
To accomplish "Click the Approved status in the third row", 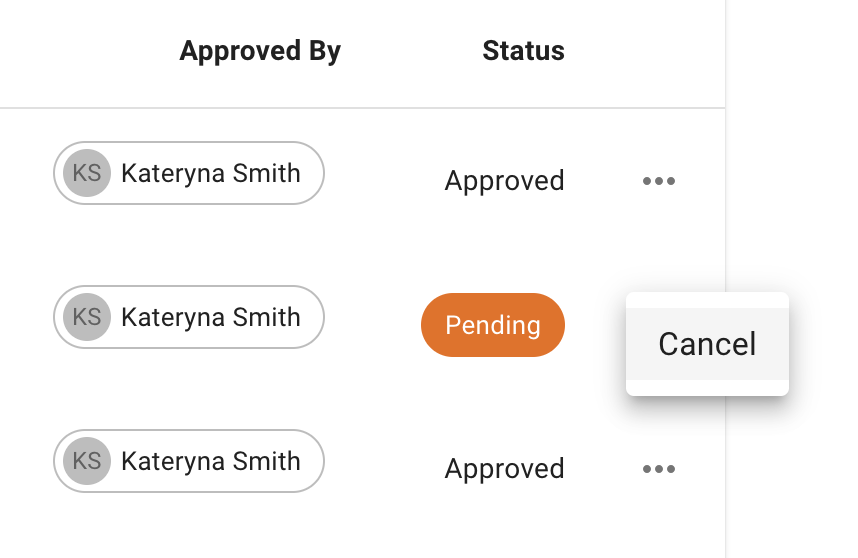I will pos(505,468).
